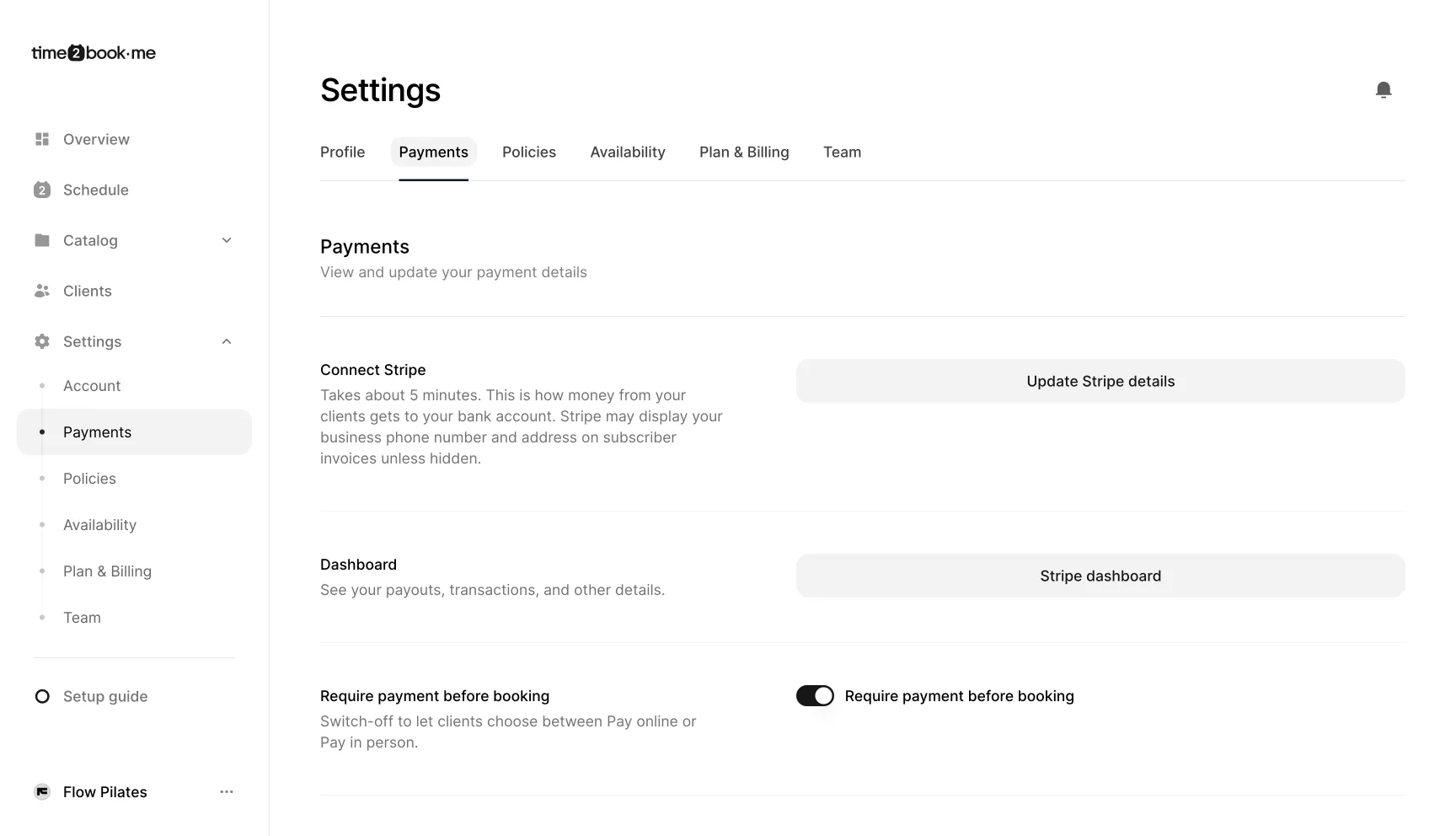Open the Availability tab
Viewport: 1456px width, 836px height.
[x=628, y=152]
